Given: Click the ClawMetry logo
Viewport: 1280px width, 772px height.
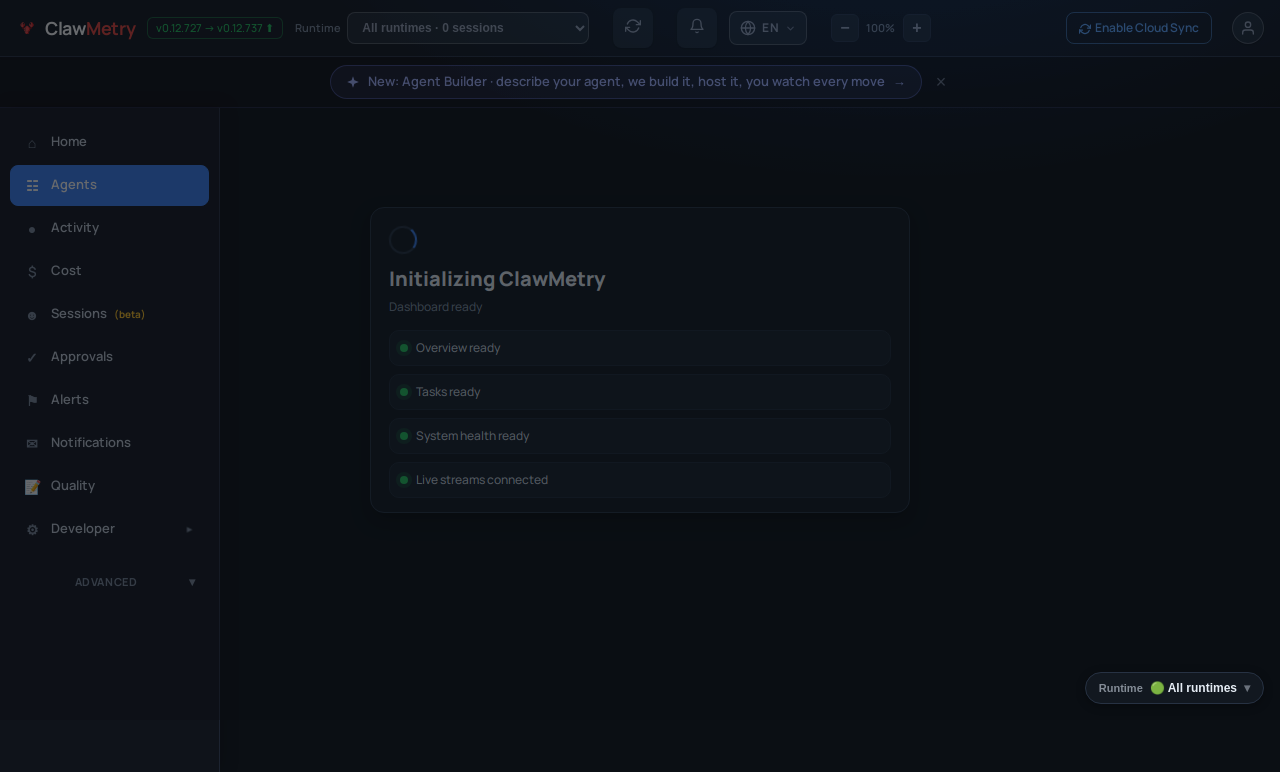Looking at the screenshot, I should (77, 28).
